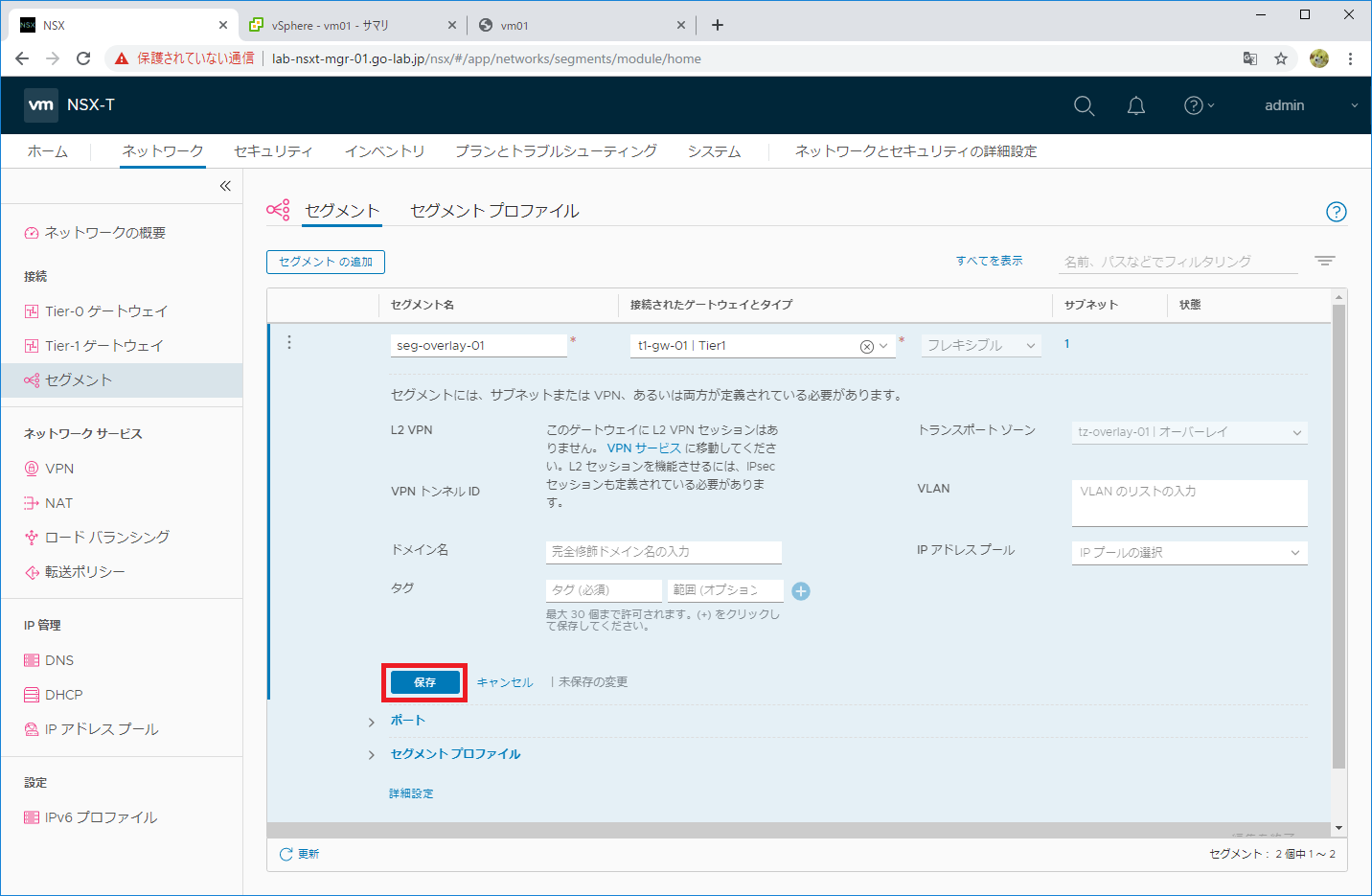Open DNS in the sidebar
This screenshot has height=896, width=1372.
click(59, 660)
